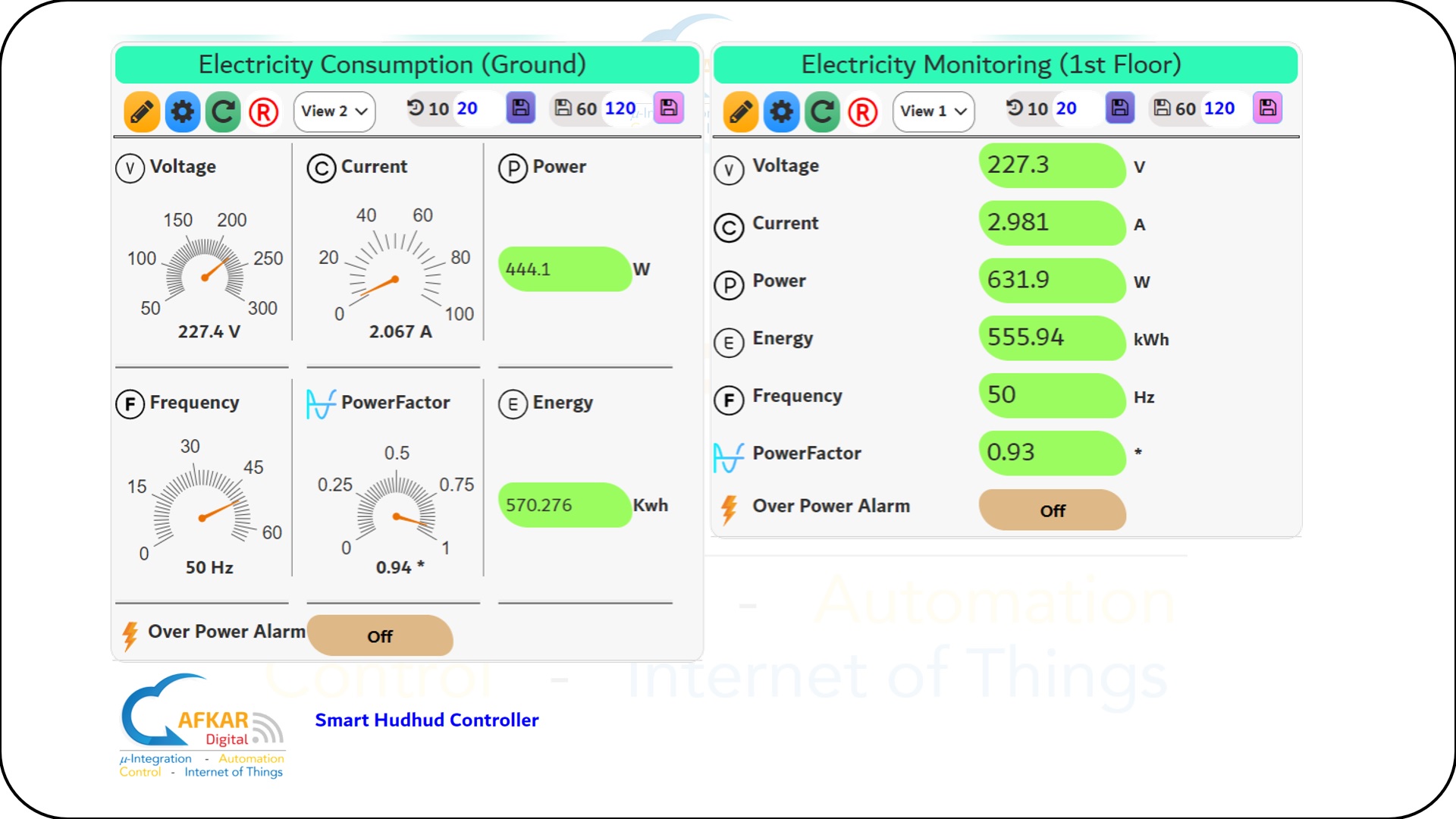Click the 120 save interval in Ground panel
Screen dimensions: 1456x819
click(620, 108)
